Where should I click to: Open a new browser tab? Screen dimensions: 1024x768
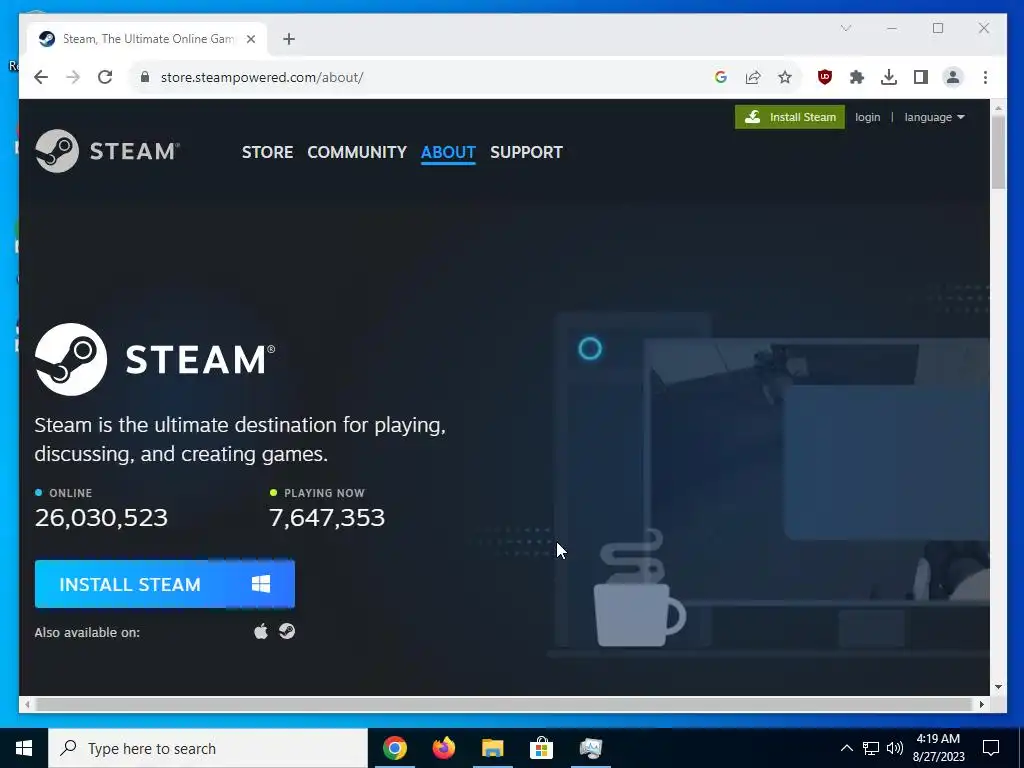tap(289, 39)
